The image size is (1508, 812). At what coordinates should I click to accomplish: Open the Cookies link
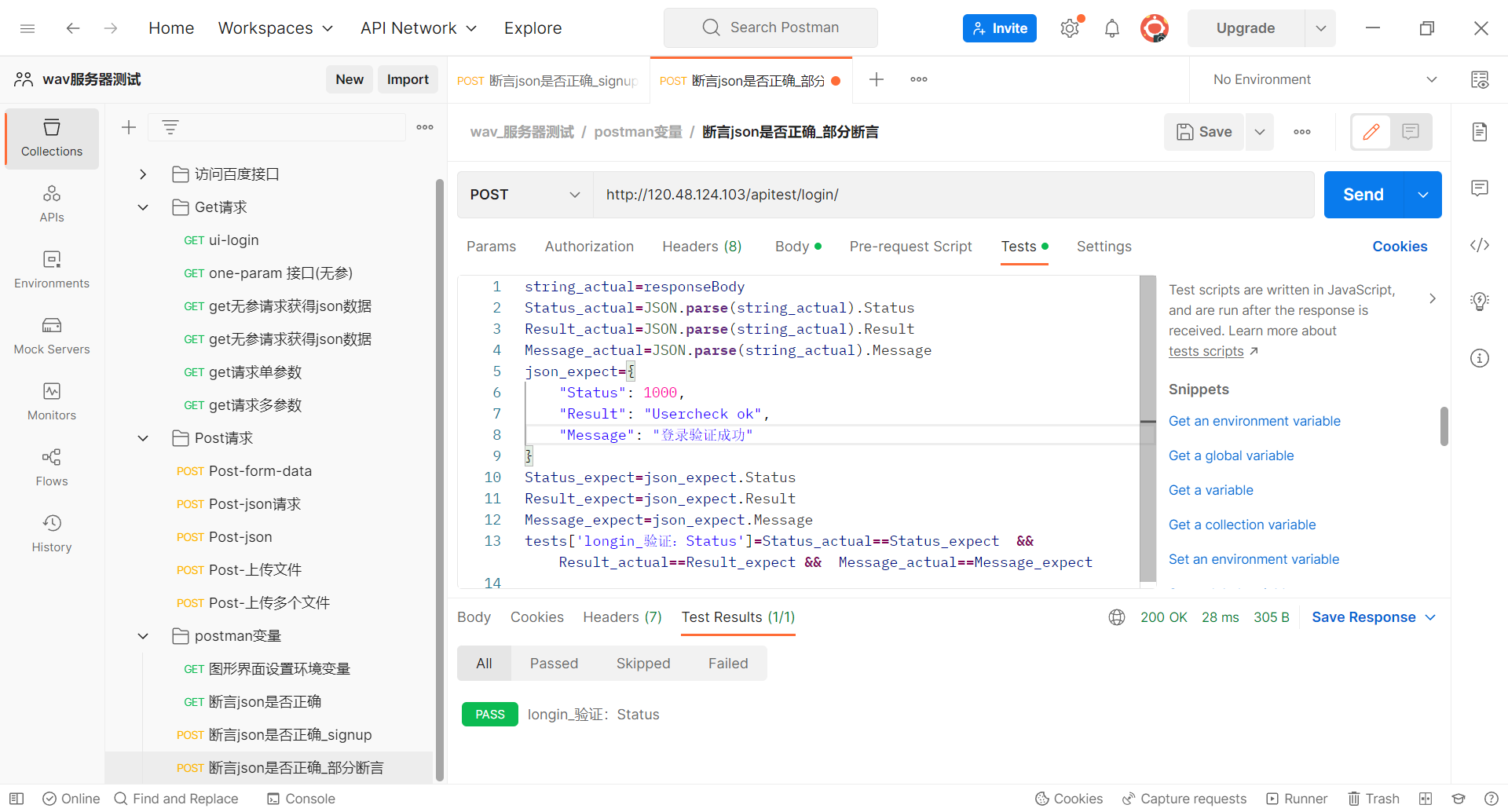(x=1400, y=247)
